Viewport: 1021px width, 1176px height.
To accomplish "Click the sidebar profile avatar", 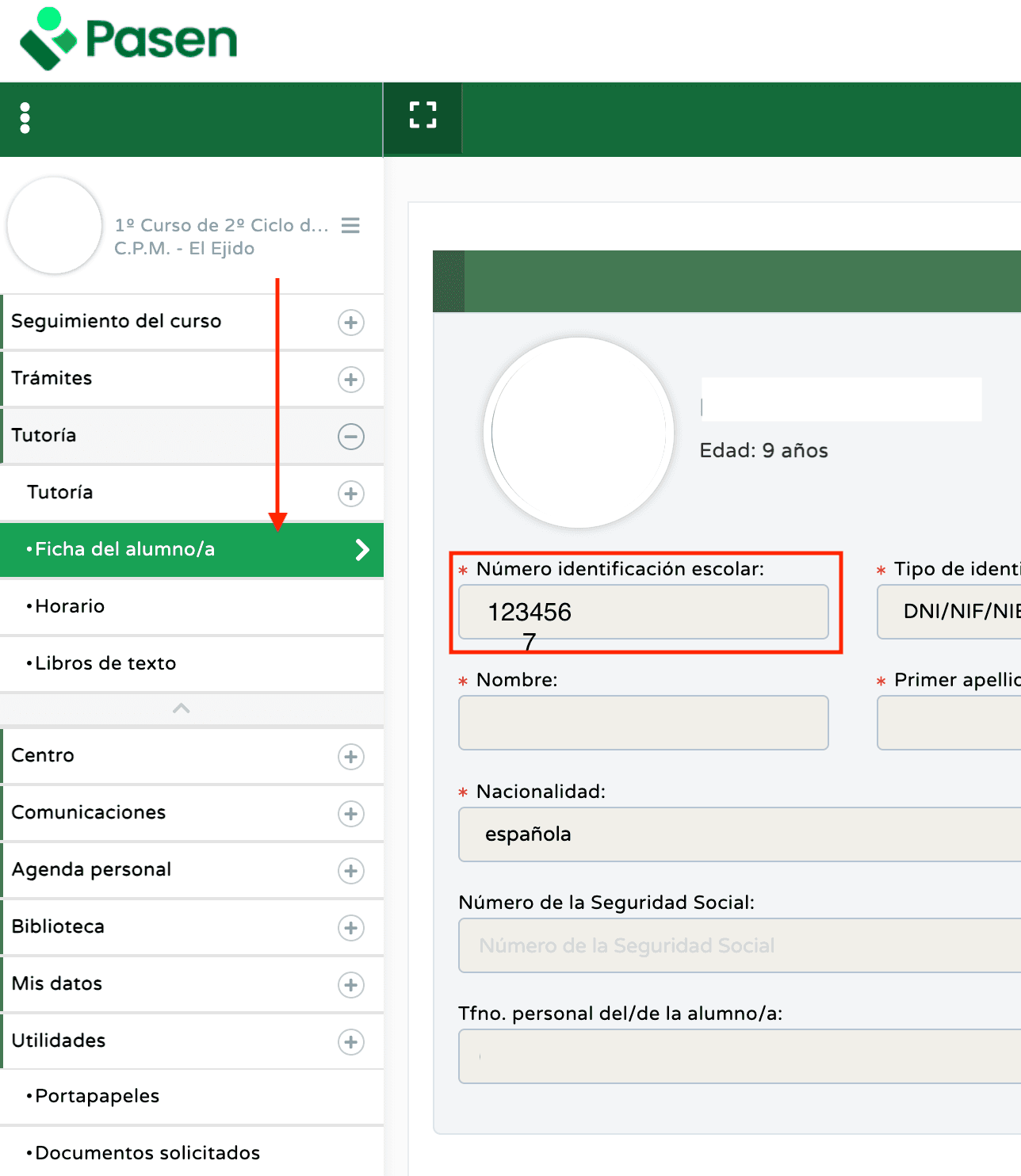I will [x=55, y=226].
